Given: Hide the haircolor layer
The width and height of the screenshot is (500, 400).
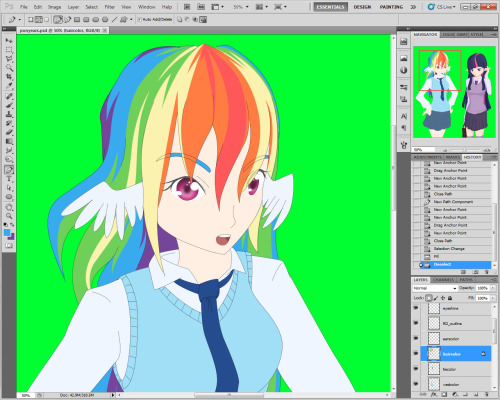Looking at the screenshot, I should coord(416,353).
